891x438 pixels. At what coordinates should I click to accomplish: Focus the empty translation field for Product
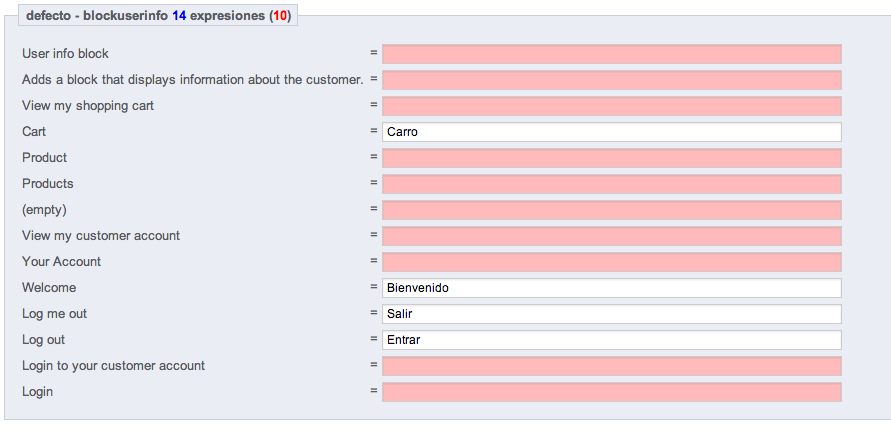[611, 158]
